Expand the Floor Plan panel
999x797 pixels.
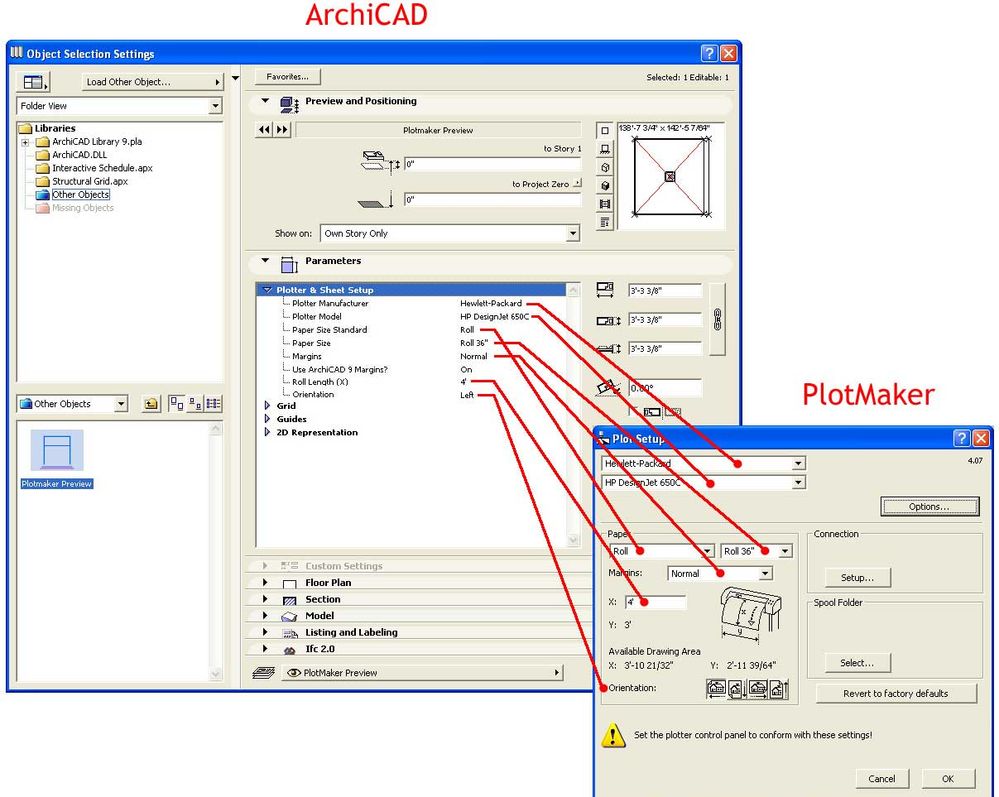point(265,582)
